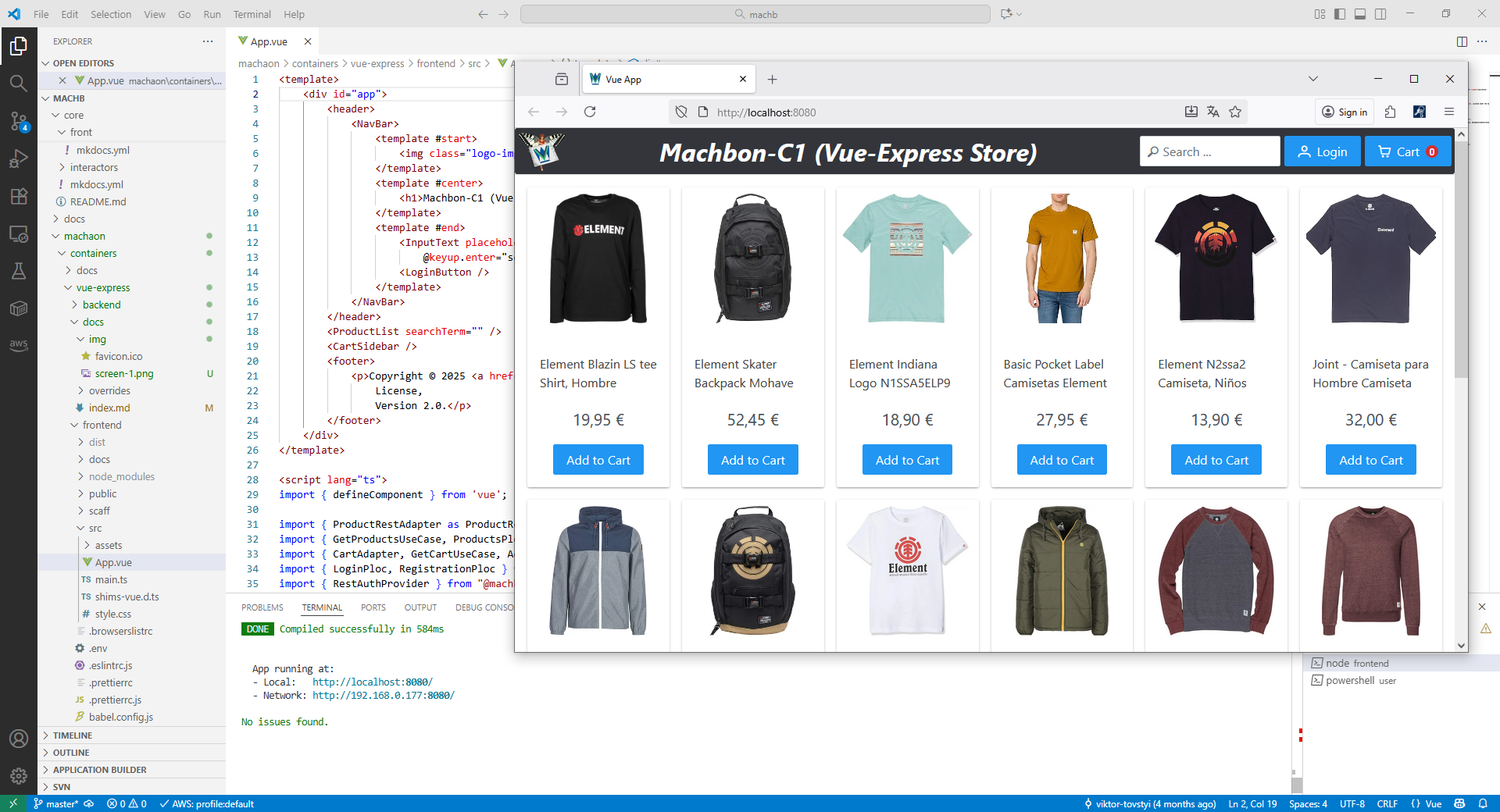1500x812 pixels.
Task: Open Extensions view in activity bar
Action: tap(19, 196)
